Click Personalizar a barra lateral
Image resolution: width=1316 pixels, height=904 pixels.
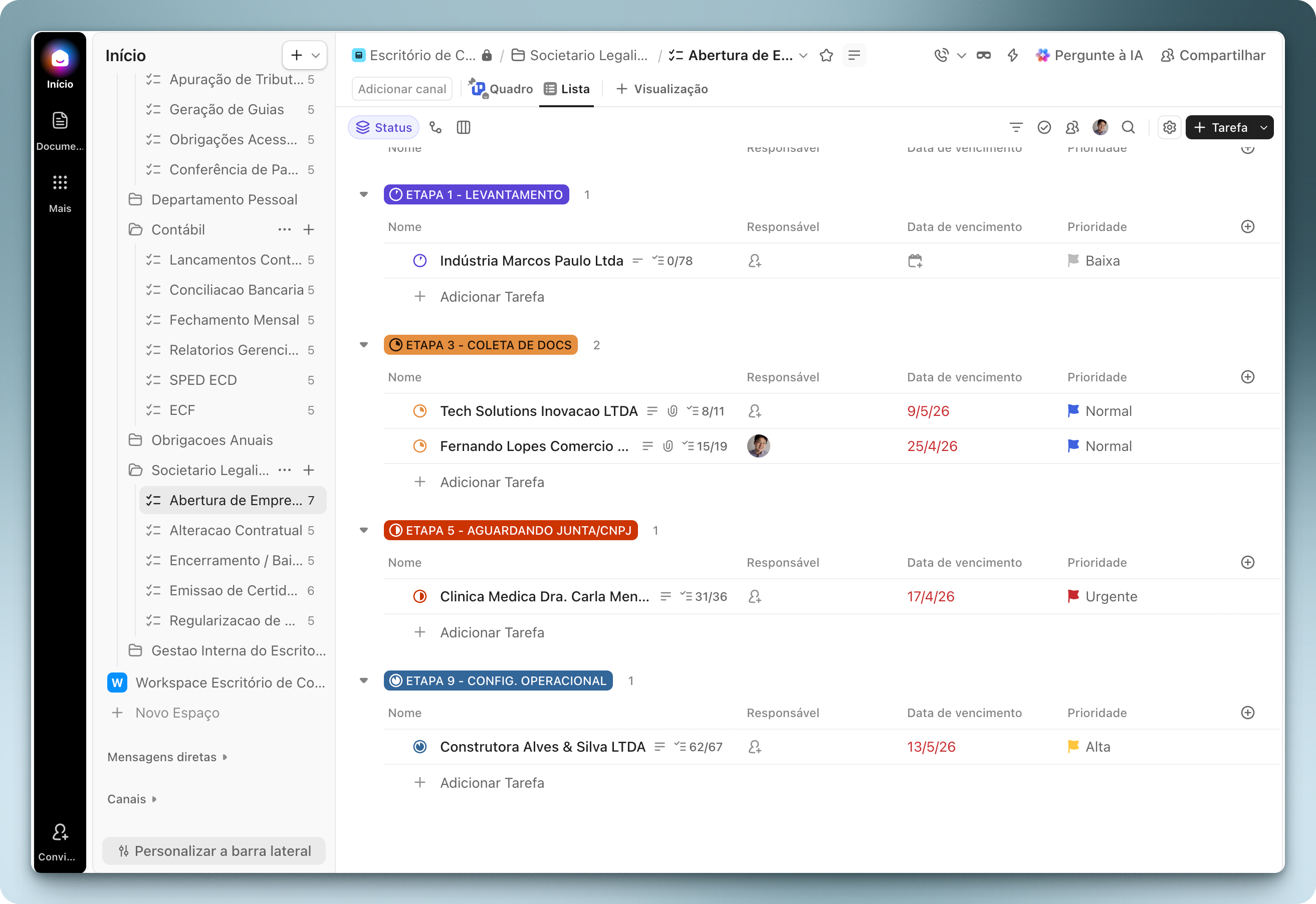coord(214,851)
